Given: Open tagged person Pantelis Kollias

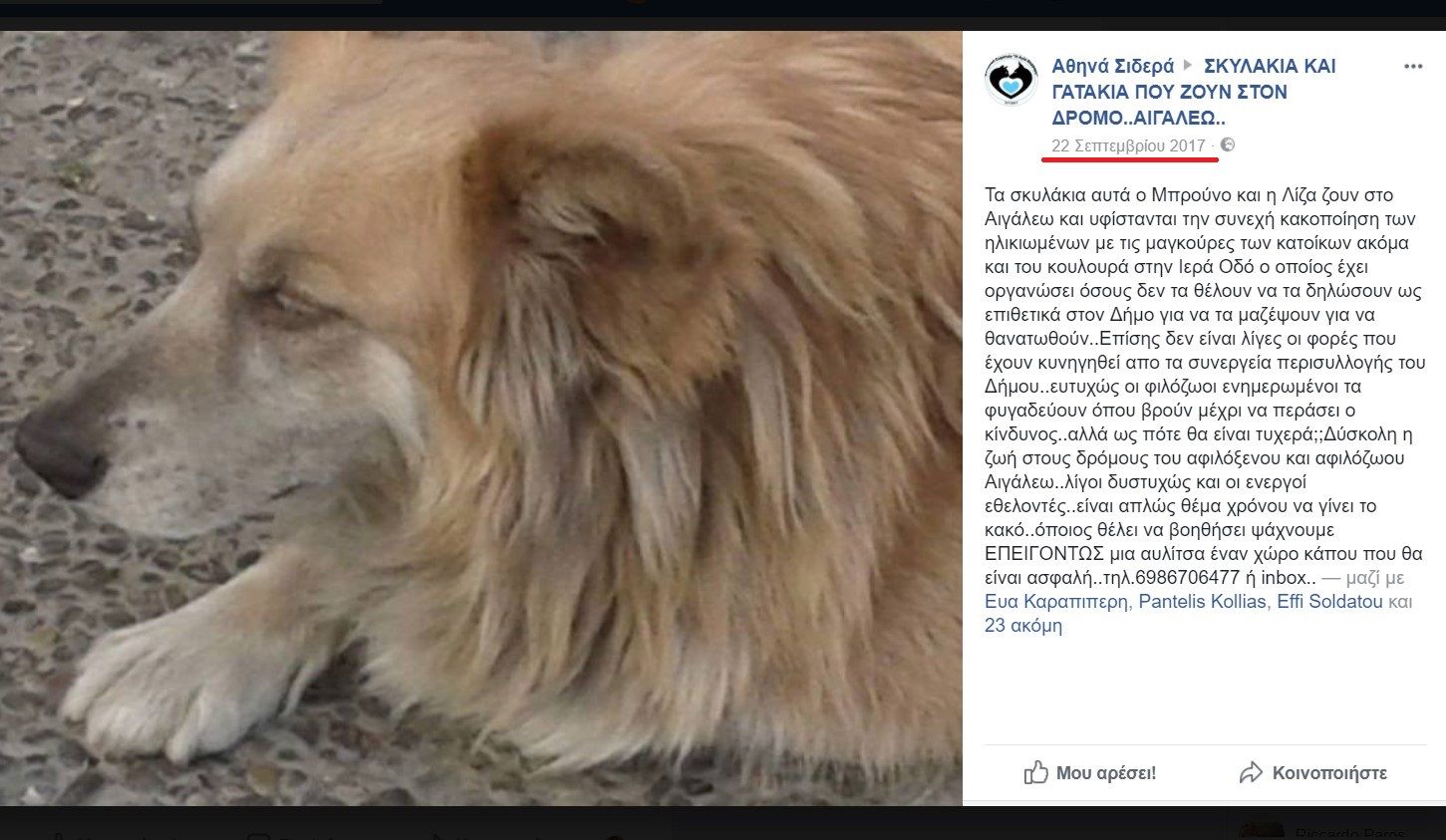Looking at the screenshot, I should pyautogui.click(x=1203, y=602).
